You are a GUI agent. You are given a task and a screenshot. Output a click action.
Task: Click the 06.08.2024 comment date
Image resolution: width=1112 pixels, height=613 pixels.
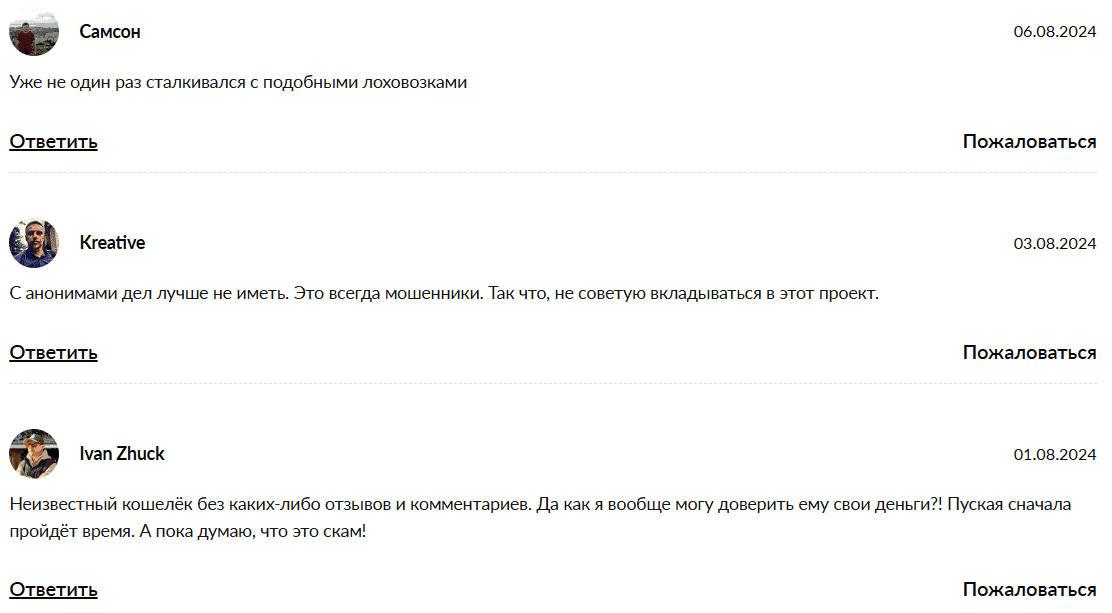click(1055, 32)
